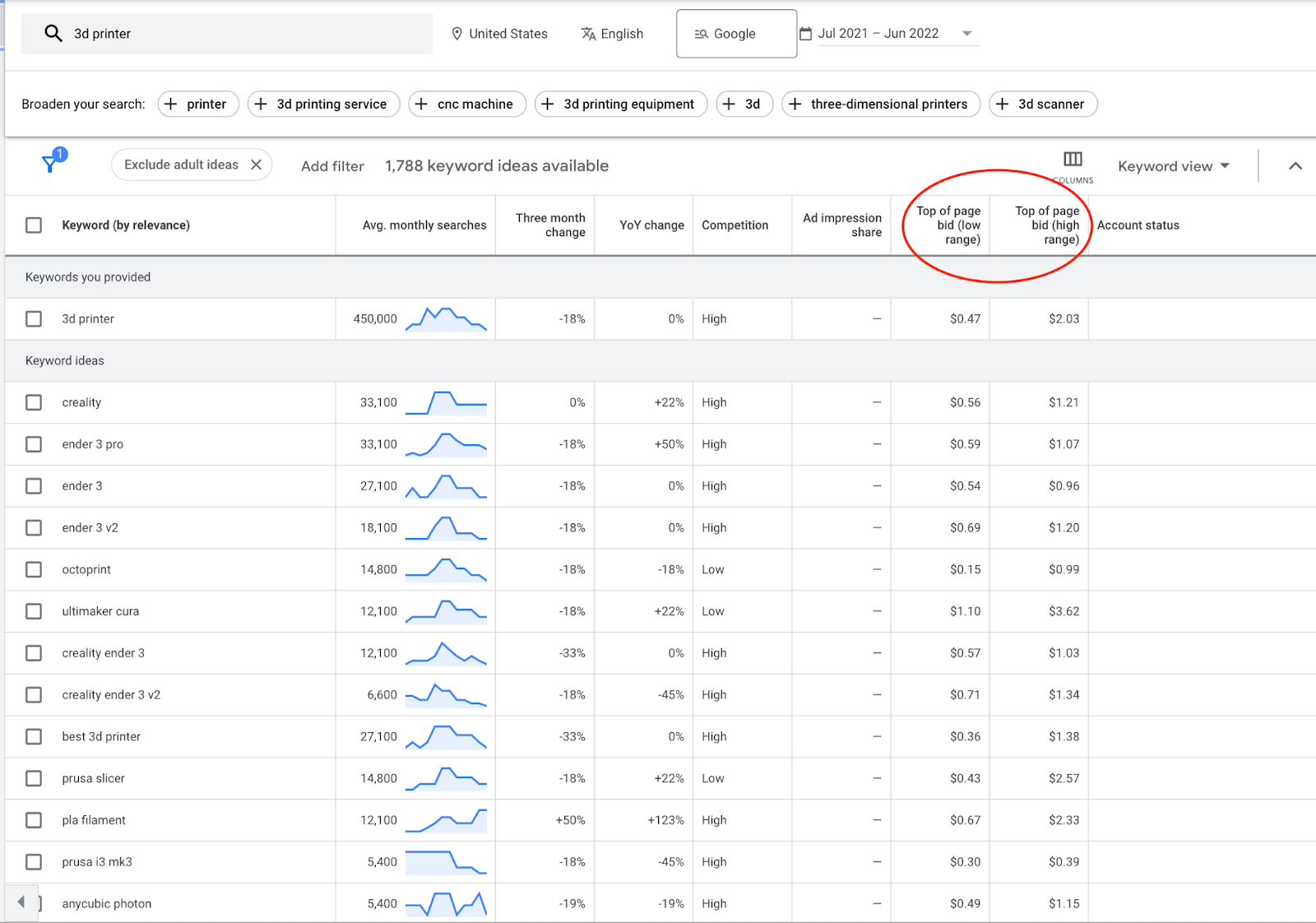Toggle the select-all keywords header checkbox
The height and width of the screenshot is (923, 1316).
[34, 225]
